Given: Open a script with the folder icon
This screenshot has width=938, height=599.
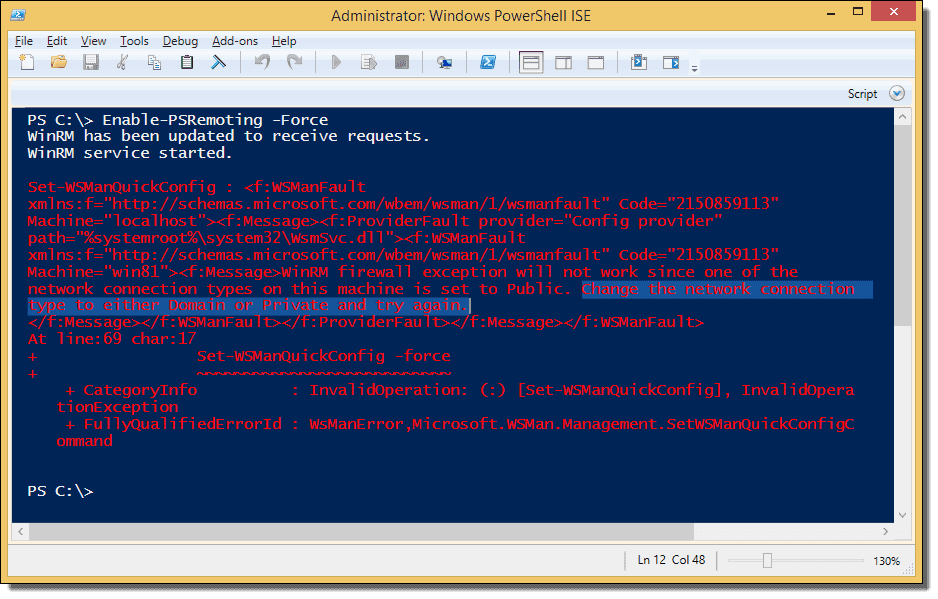Looking at the screenshot, I should click(59, 62).
